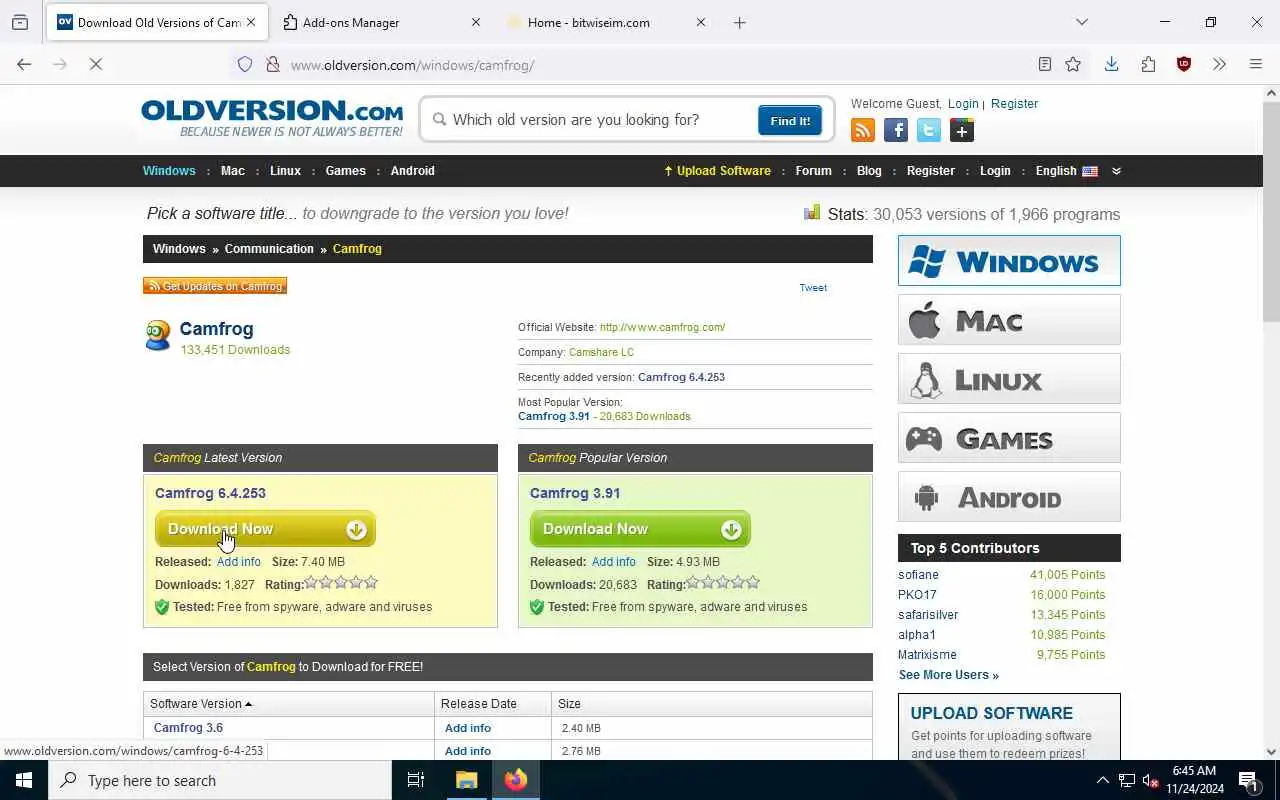1280x800 pixels.
Task: Click Upload Software in nav bar
Action: (x=717, y=171)
